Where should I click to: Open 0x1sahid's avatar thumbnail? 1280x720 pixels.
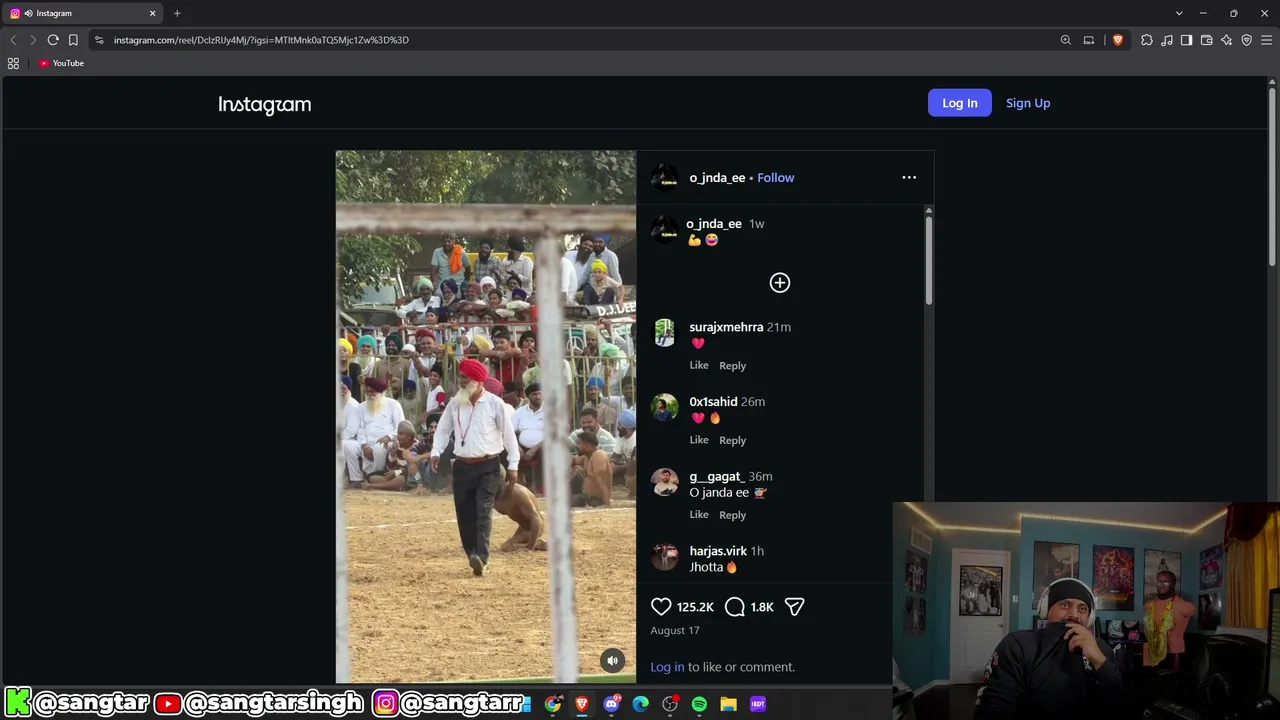point(665,408)
